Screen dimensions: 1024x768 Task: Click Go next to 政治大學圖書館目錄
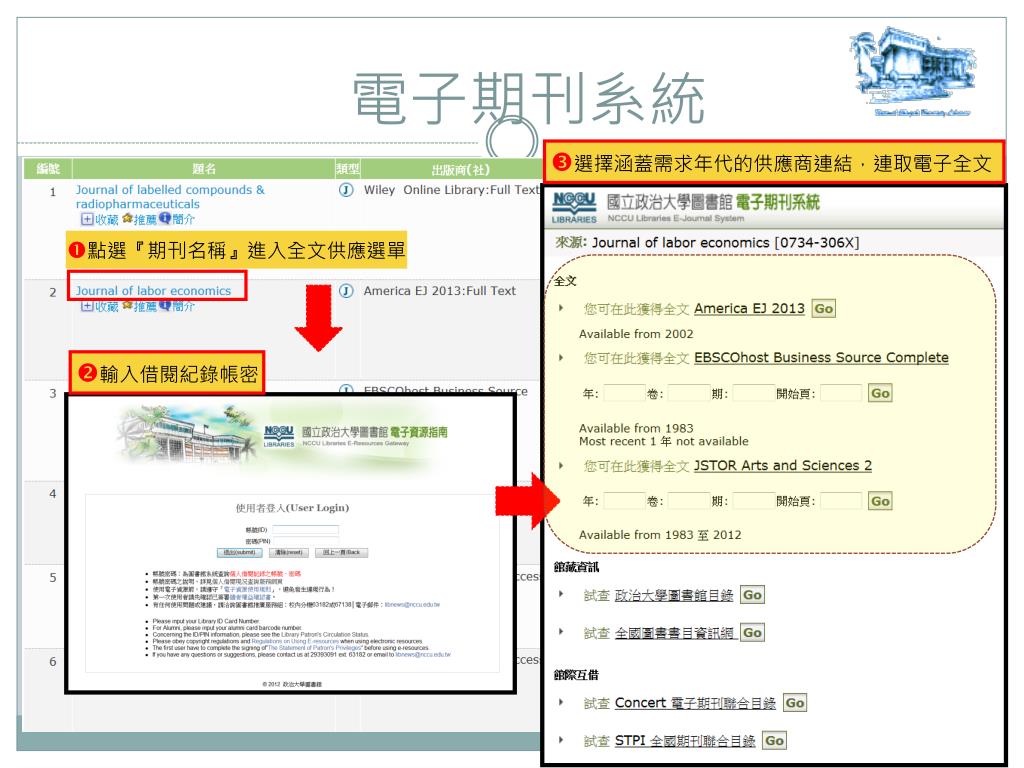tap(752, 595)
